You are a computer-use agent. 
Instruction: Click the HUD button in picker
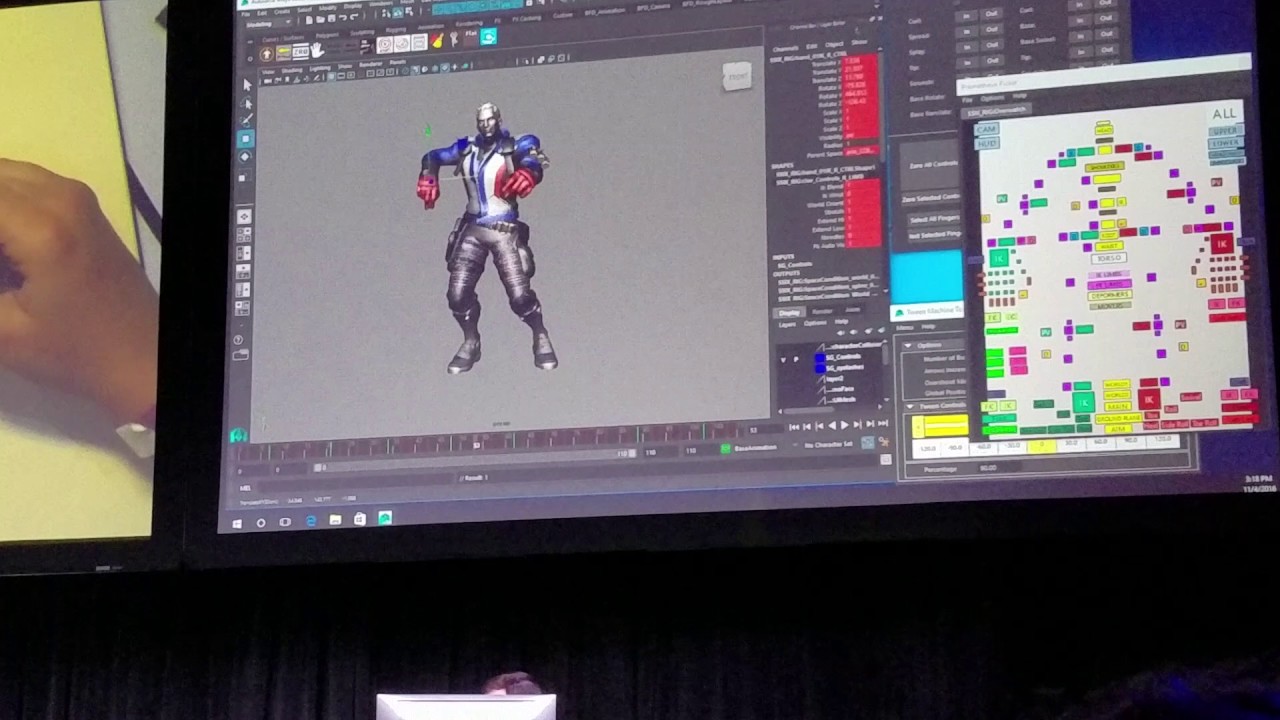point(987,143)
